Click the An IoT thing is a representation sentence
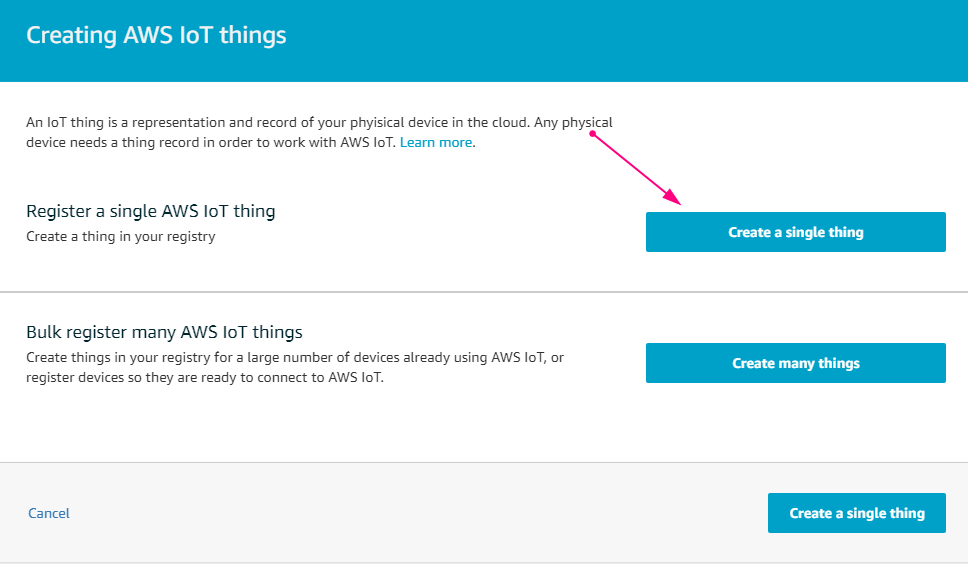968x564 pixels. pos(319,122)
